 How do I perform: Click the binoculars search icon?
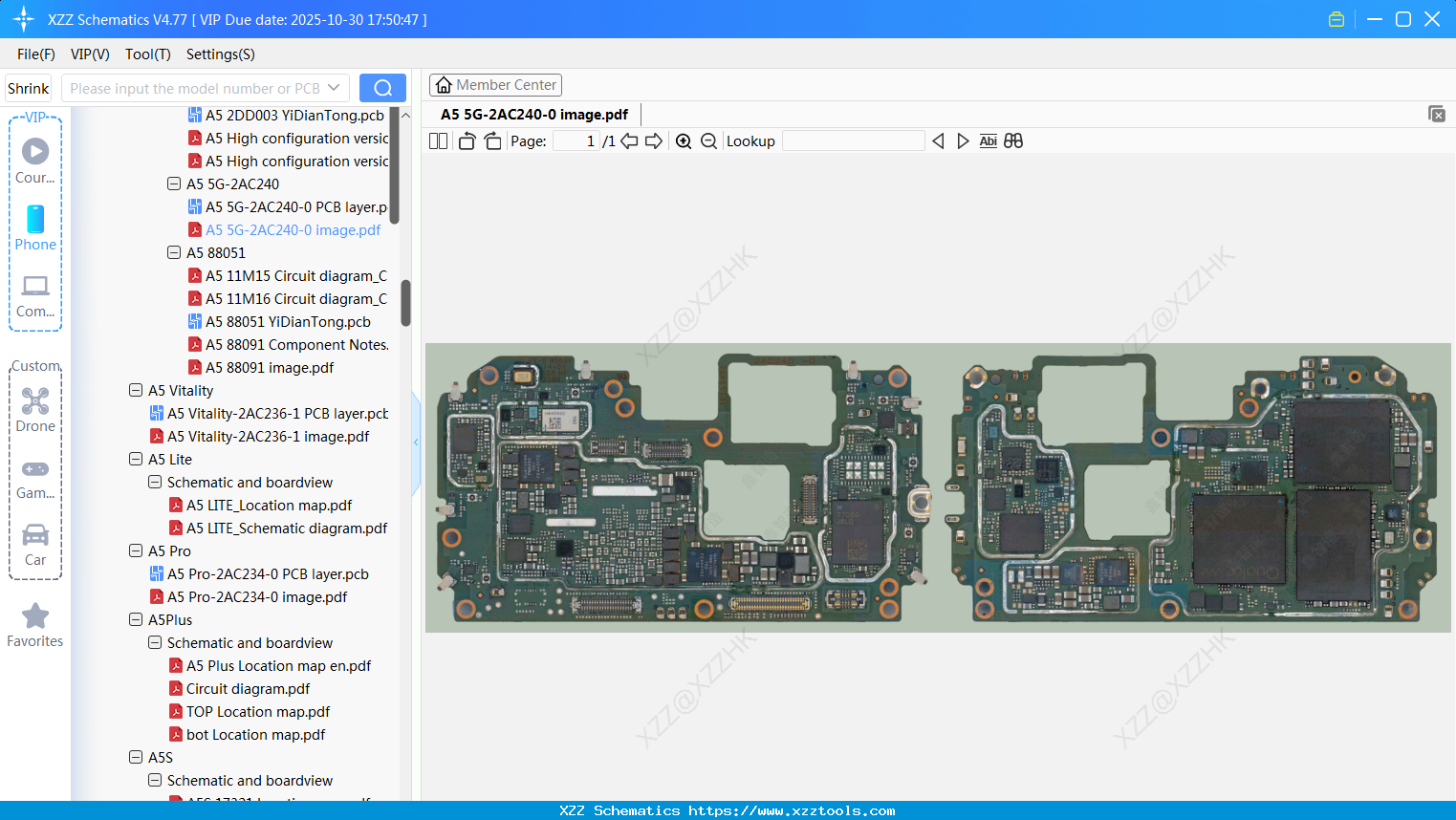pos(1013,141)
